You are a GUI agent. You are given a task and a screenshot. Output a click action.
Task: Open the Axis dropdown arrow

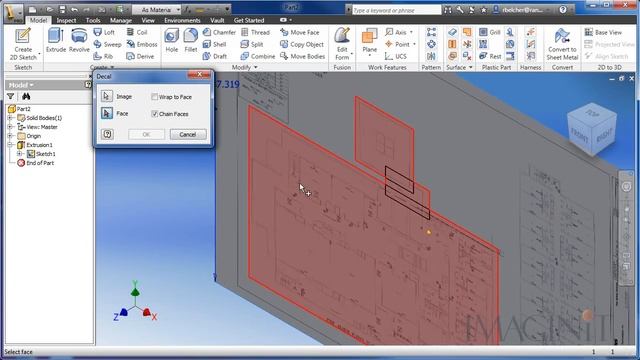click(x=411, y=32)
